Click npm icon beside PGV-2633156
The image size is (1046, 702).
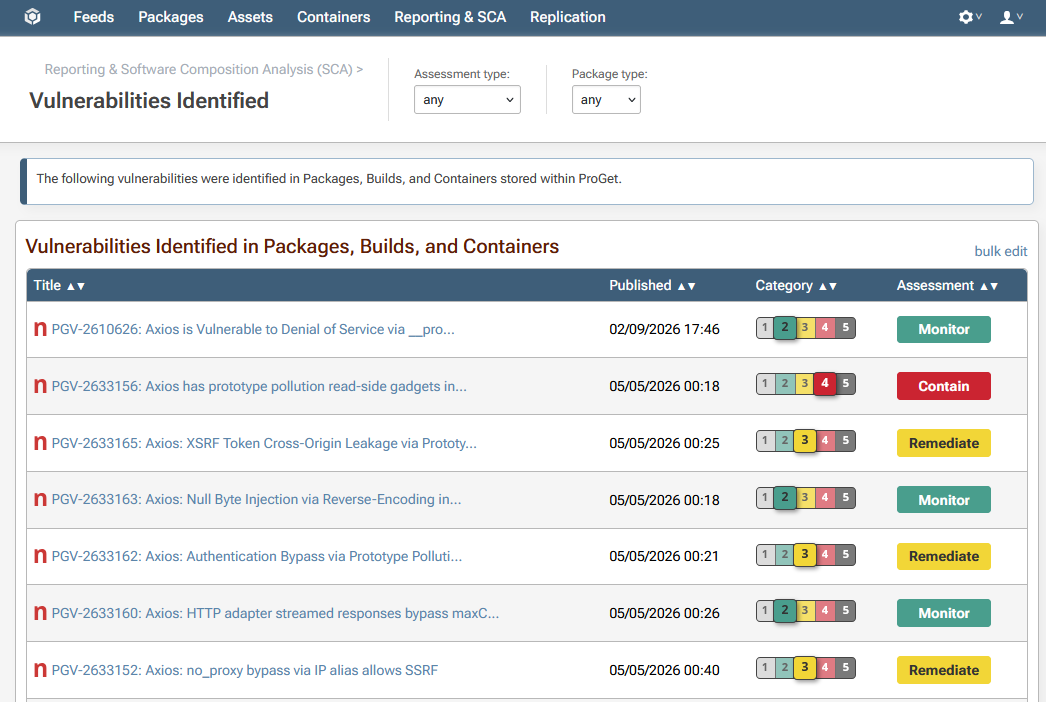pos(41,386)
